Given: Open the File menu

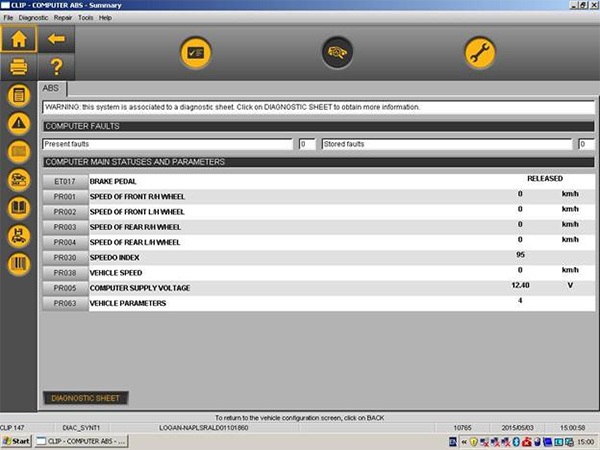Looking at the screenshot, I should (8, 18).
